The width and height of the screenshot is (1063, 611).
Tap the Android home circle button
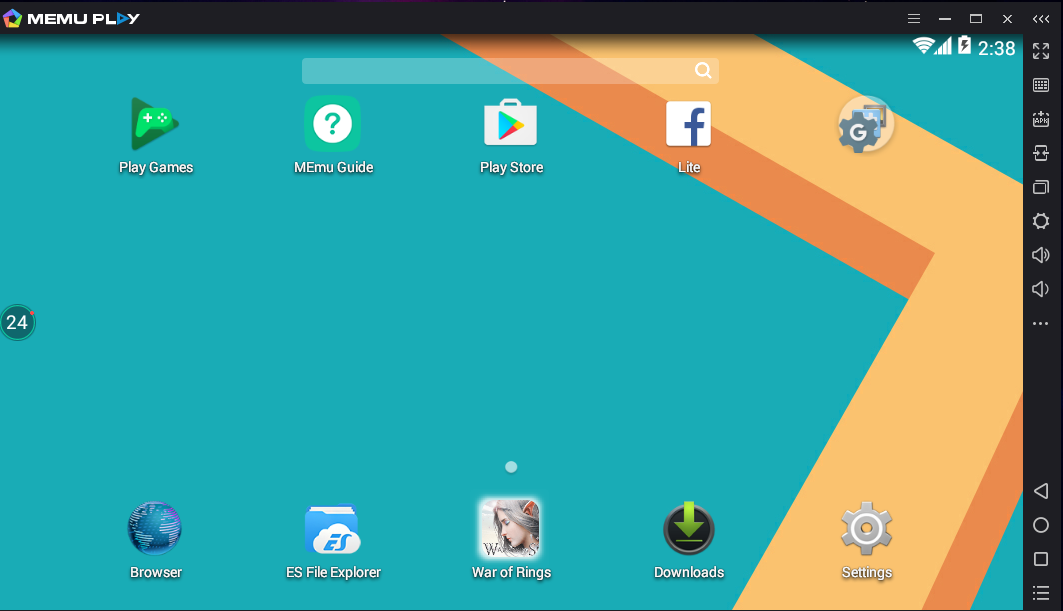[1041, 525]
